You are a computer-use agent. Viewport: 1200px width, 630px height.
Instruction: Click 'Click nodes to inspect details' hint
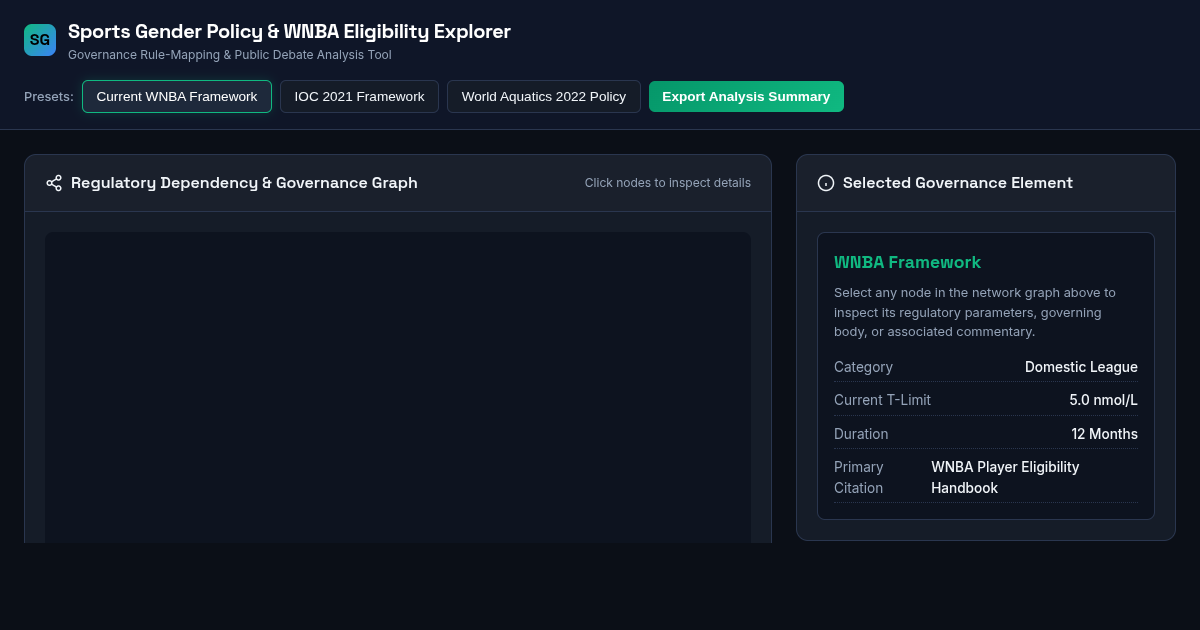click(668, 183)
